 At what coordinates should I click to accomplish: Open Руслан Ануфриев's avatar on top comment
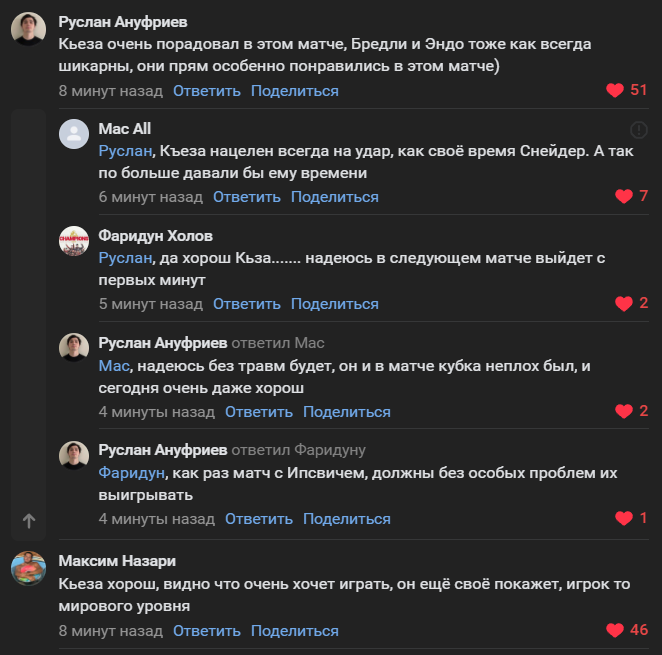29,30
